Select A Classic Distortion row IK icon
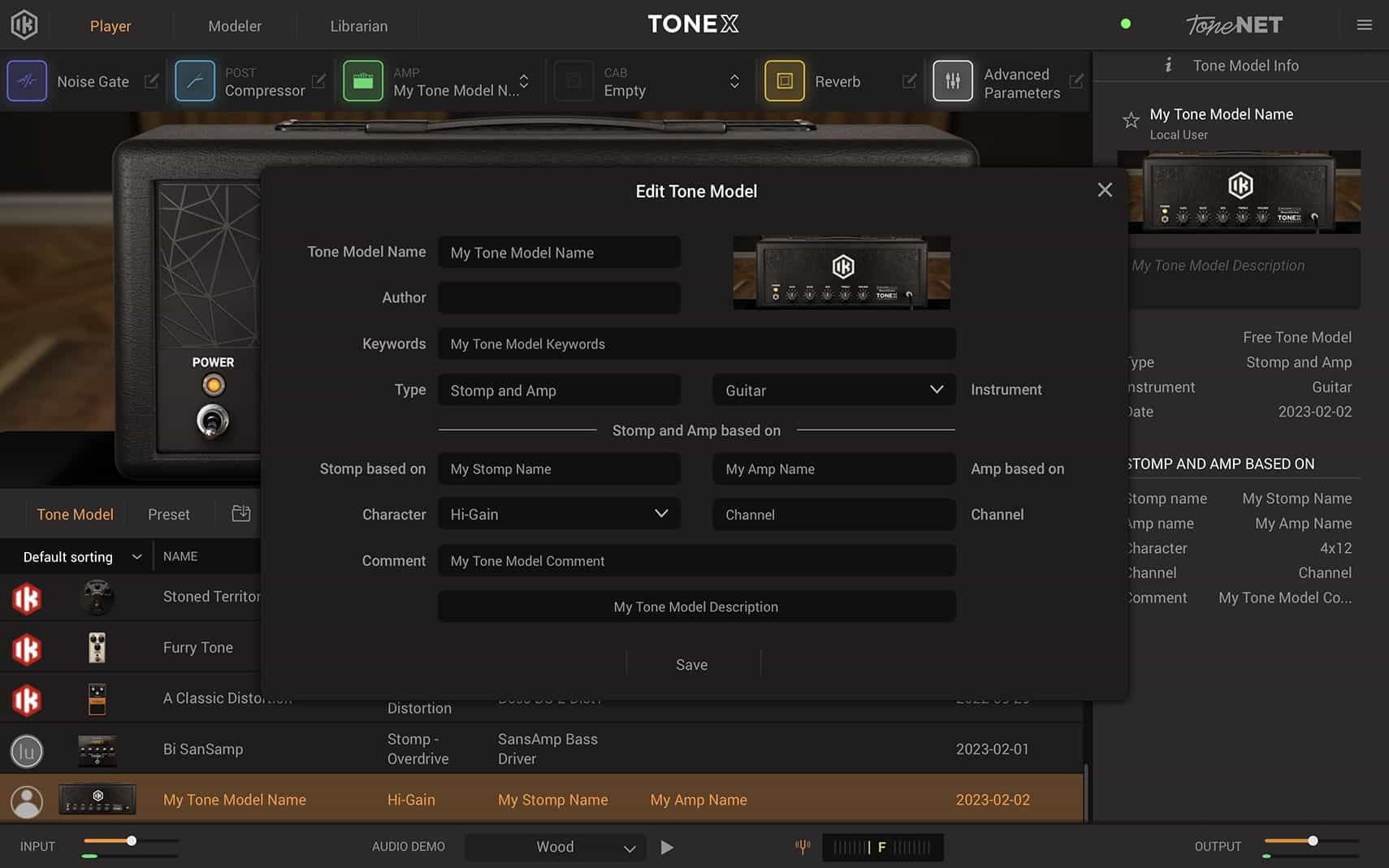This screenshot has width=1389, height=868. (27, 700)
